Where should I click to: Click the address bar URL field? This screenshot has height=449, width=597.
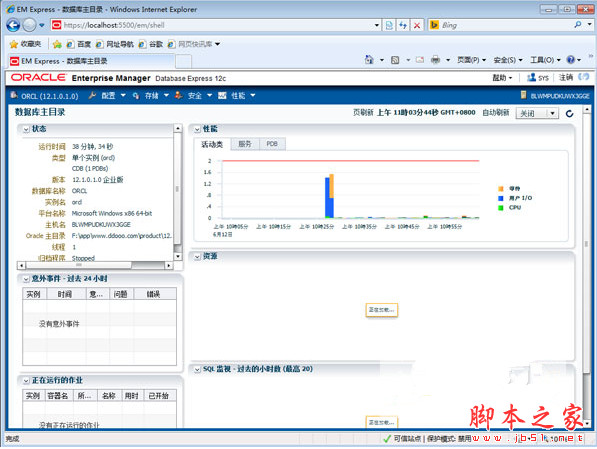click(x=217, y=26)
